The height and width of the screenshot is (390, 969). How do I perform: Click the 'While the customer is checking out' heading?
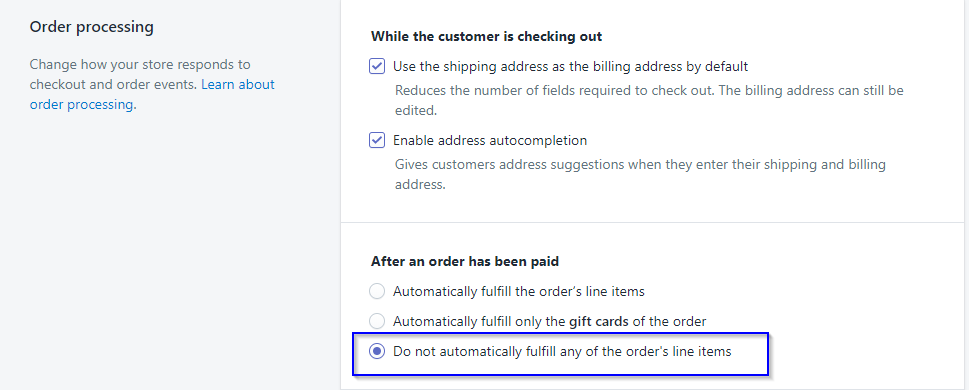click(x=486, y=36)
